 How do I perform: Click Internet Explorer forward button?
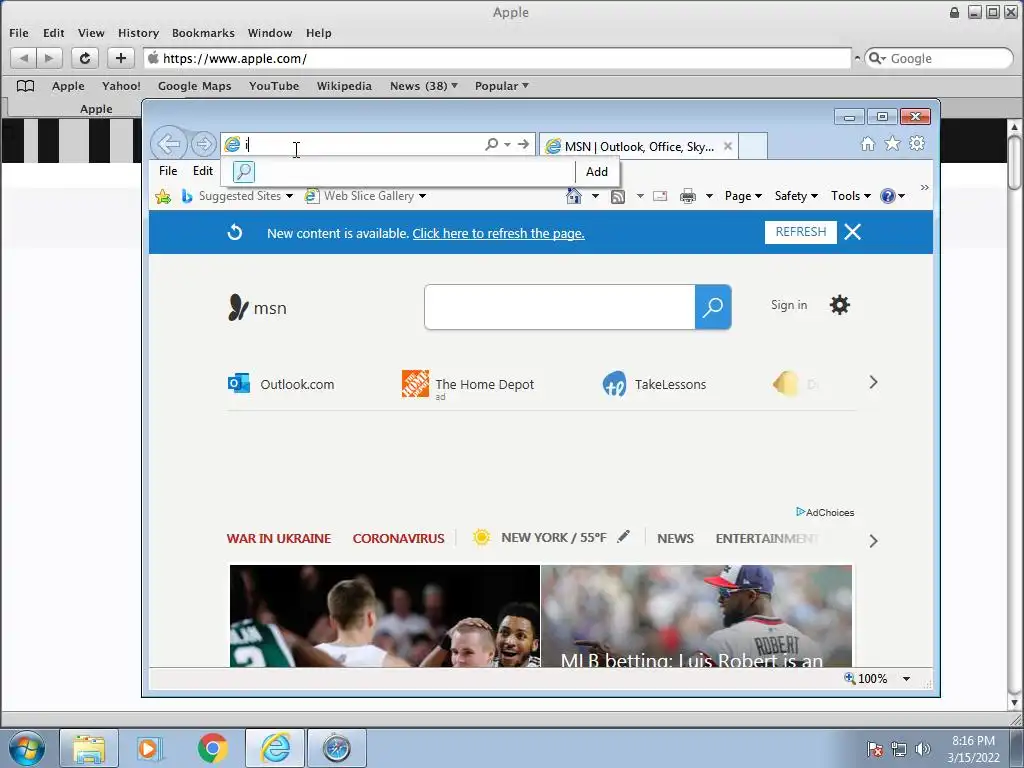click(x=204, y=144)
